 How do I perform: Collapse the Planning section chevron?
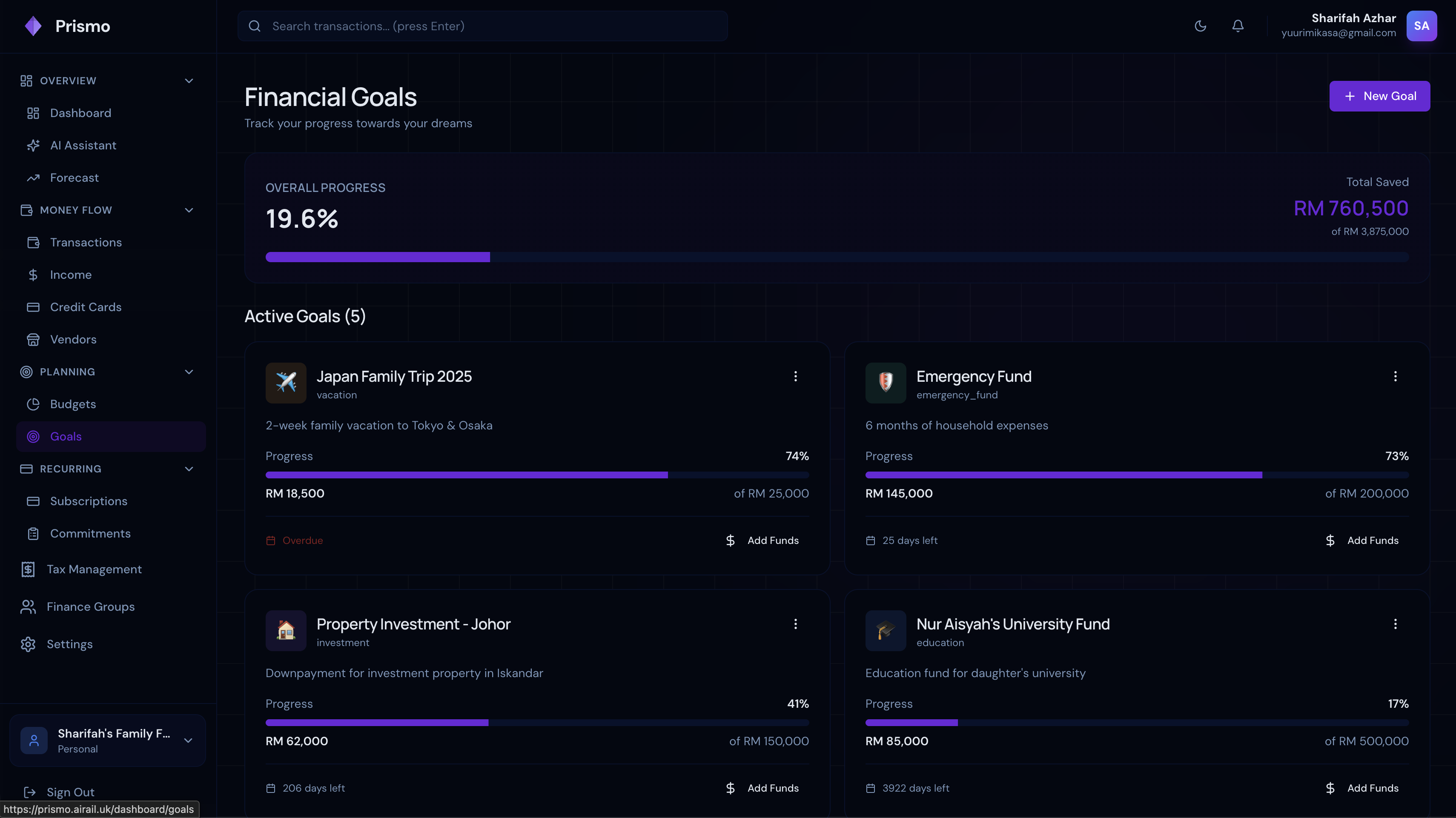tap(189, 372)
